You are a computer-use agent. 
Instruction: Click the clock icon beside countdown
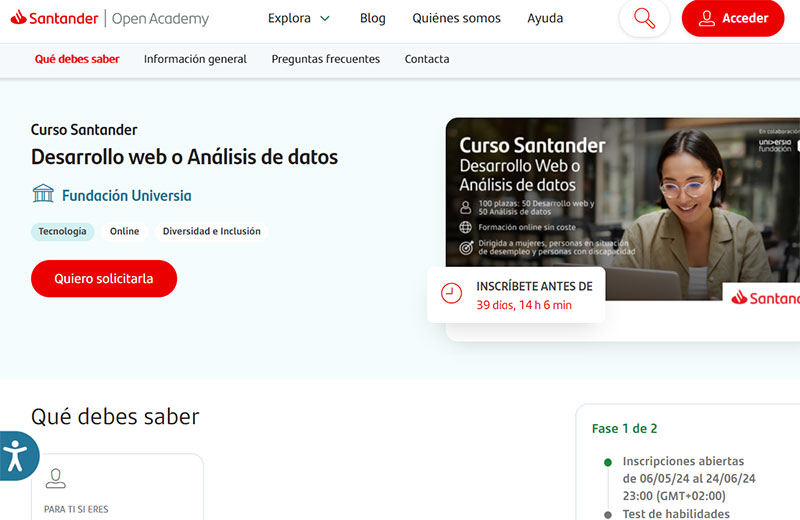click(451, 293)
